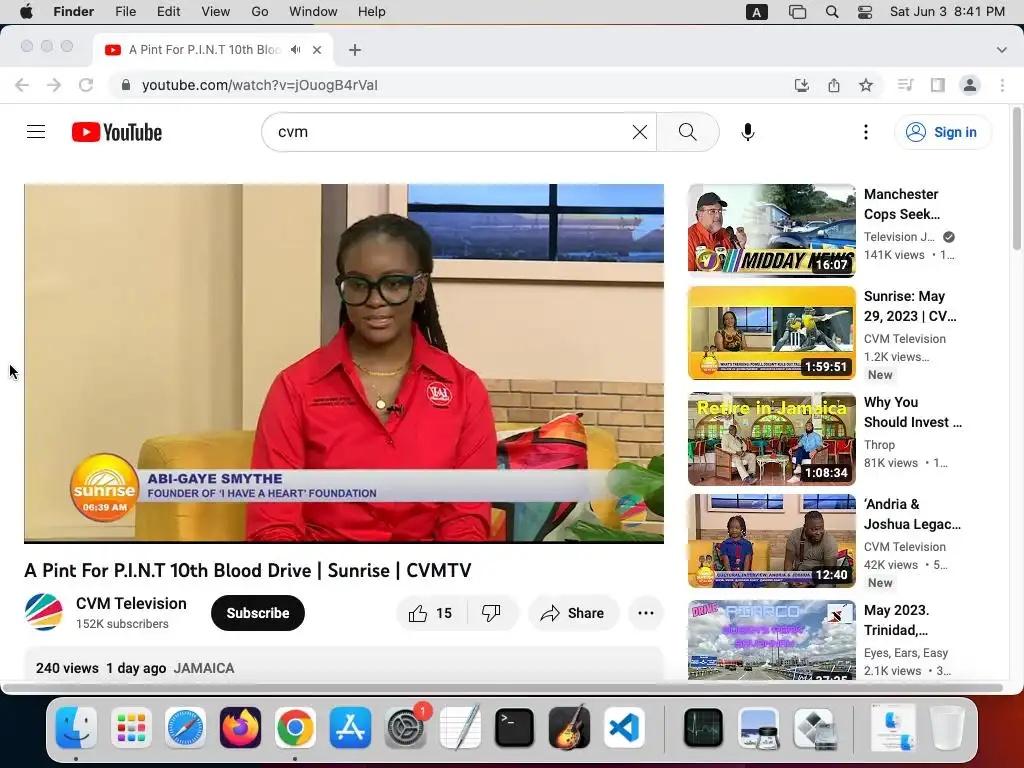This screenshot has width=1024, height=768.
Task: Open Finder menu in menu bar
Action: (x=74, y=12)
